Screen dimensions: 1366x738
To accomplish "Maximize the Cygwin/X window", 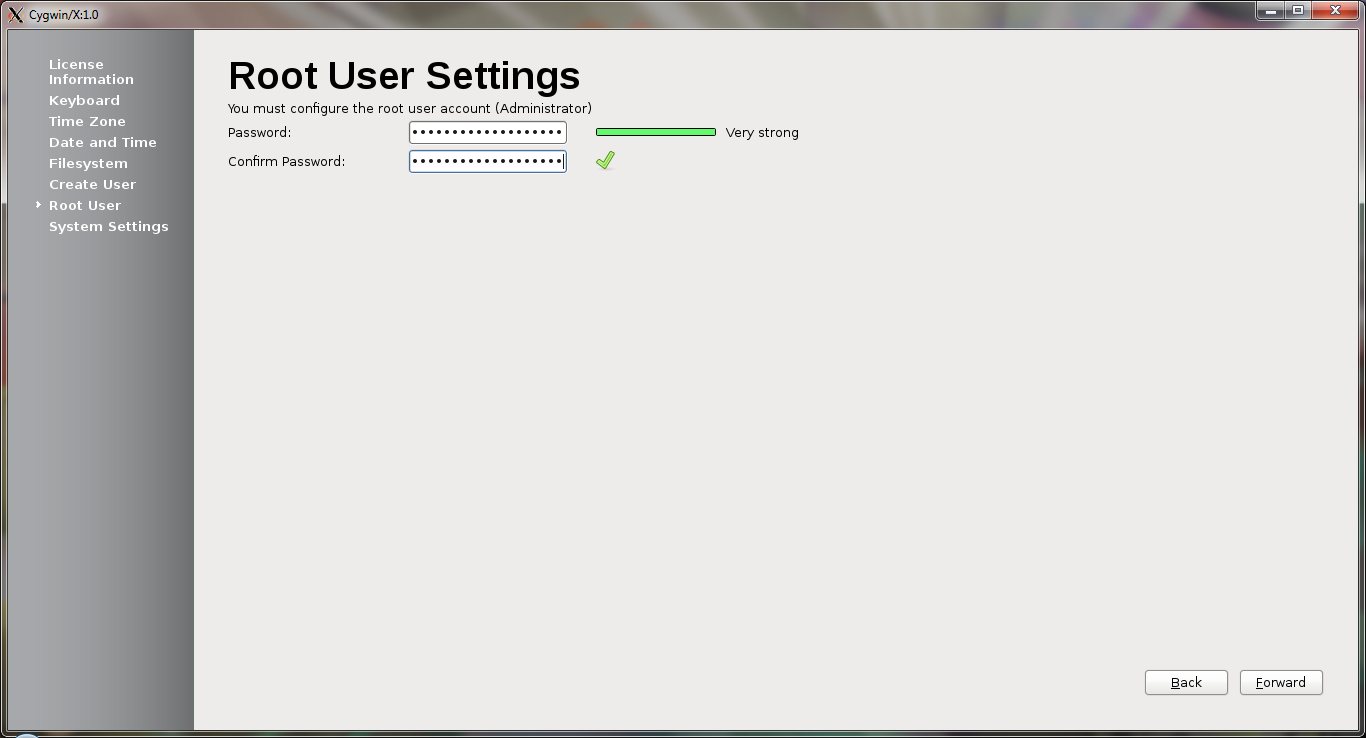I will click(1298, 11).
